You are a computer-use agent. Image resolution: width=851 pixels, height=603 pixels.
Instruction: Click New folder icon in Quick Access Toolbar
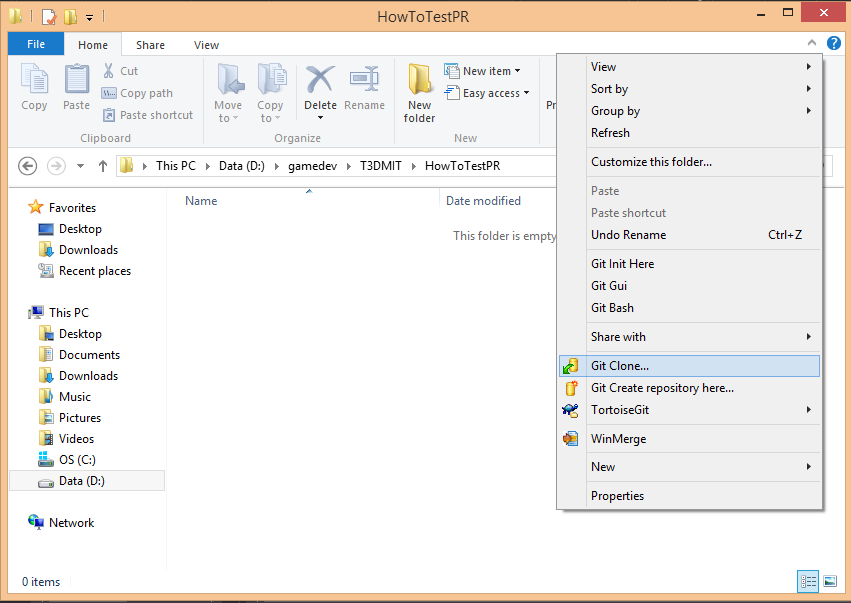(x=70, y=17)
